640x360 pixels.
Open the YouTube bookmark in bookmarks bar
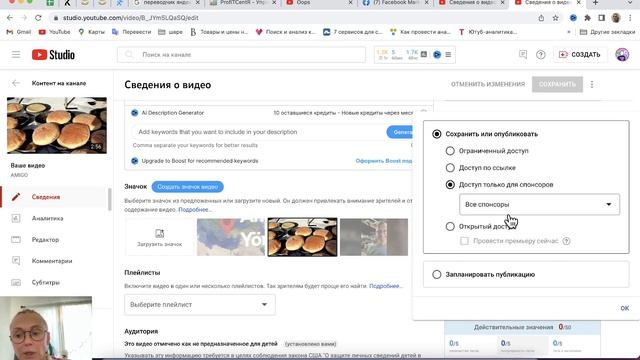coord(54,32)
